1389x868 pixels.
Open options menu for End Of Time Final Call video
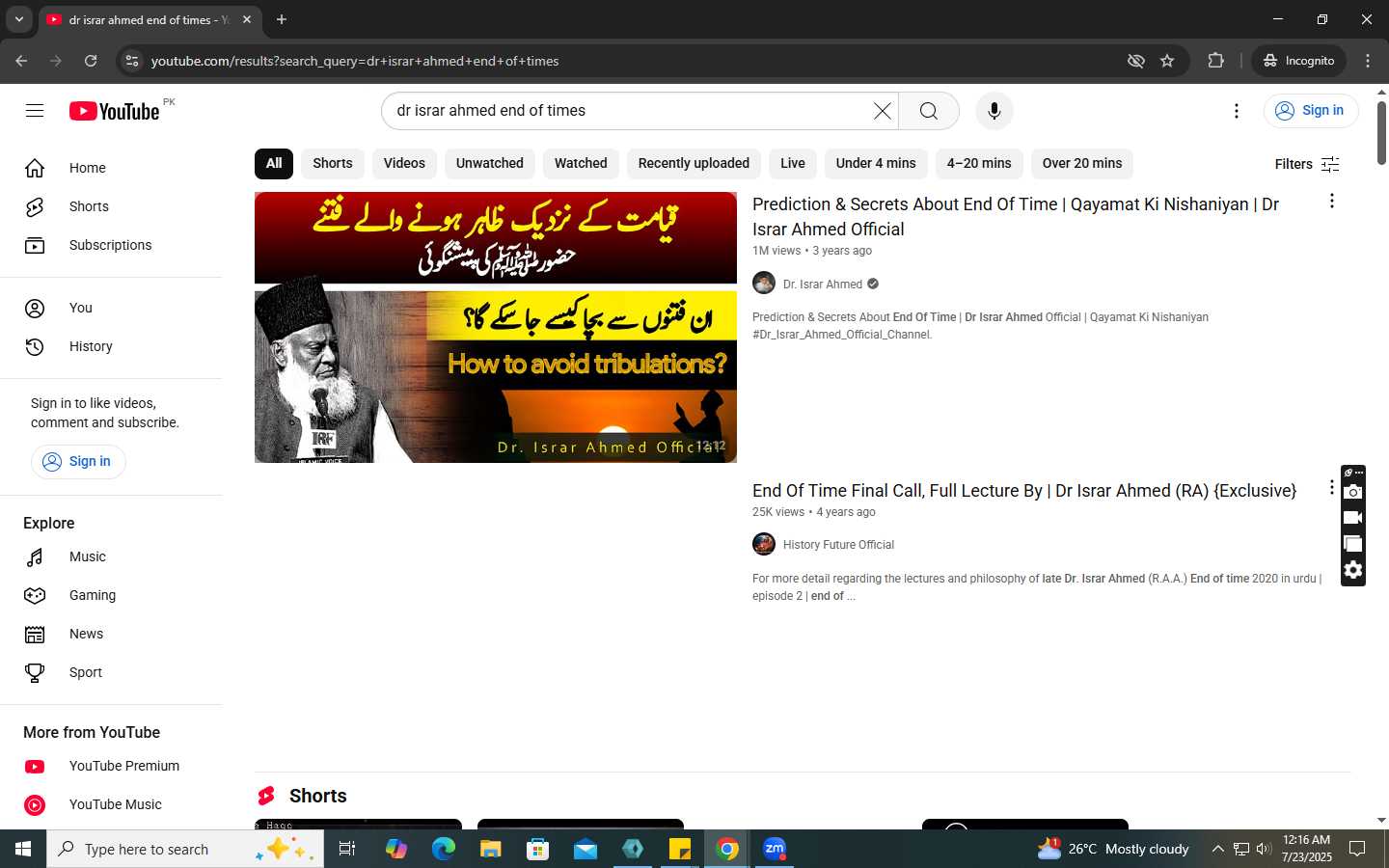[x=1331, y=488]
